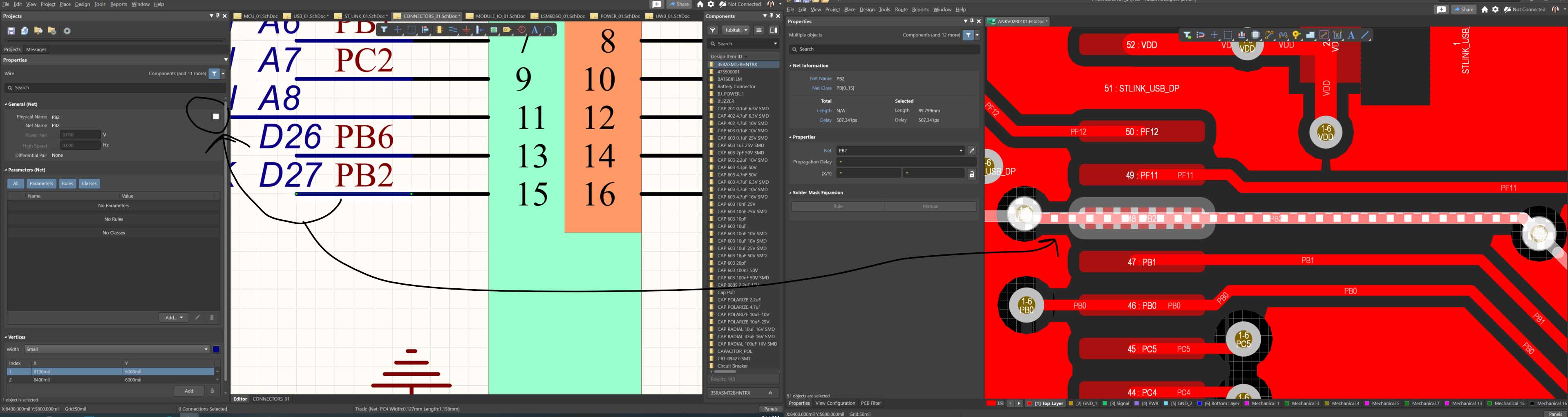Toggle the checkbox beside Physical Name PB2
Viewport: 1568px width, 417px height.
(x=215, y=117)
